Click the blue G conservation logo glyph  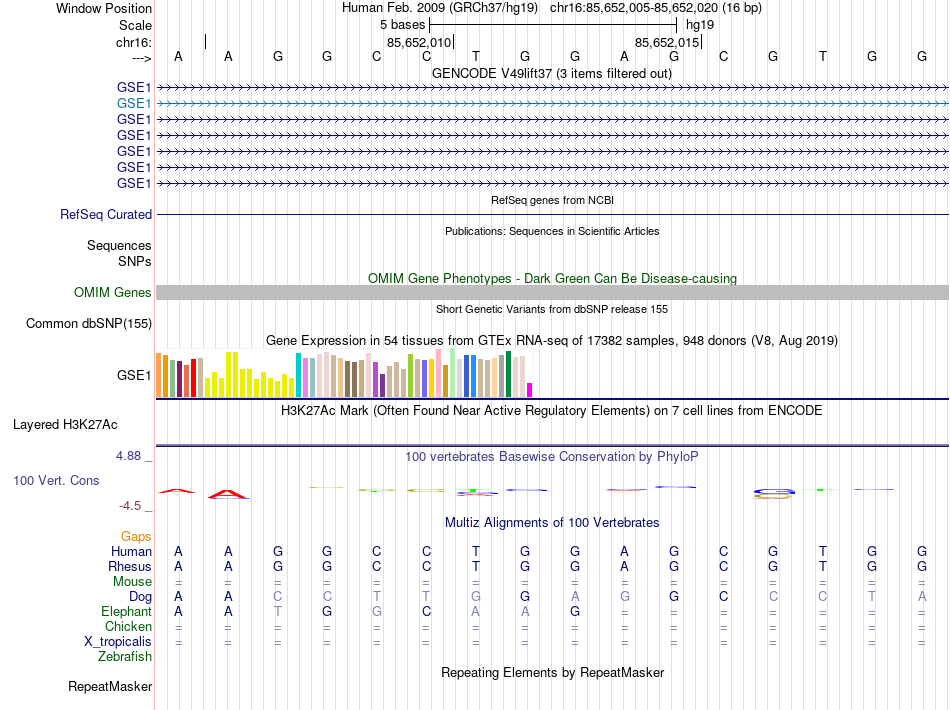tap(774, 491)
